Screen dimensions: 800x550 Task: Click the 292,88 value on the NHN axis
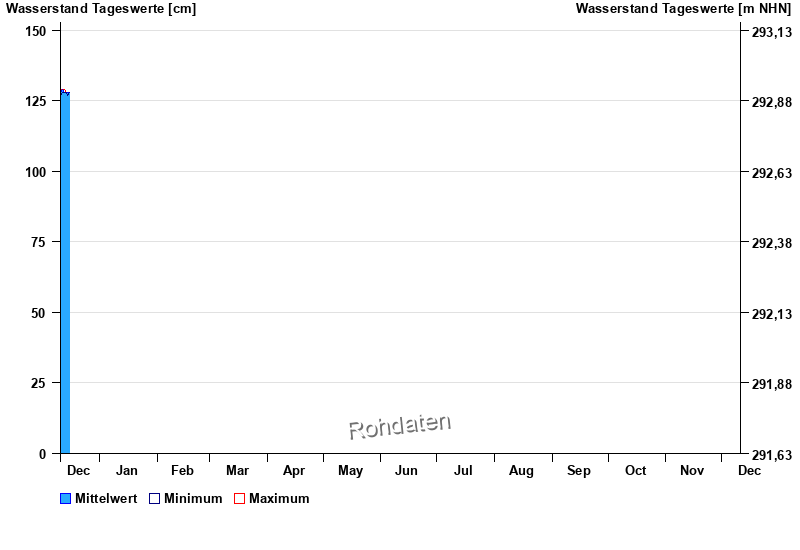pyautogui.click(x=771, y=102)
